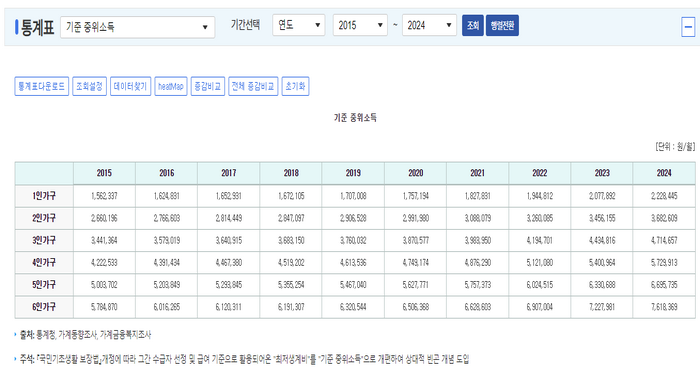
Task: Select the 2인가구 row header
Action: point(44,218)
